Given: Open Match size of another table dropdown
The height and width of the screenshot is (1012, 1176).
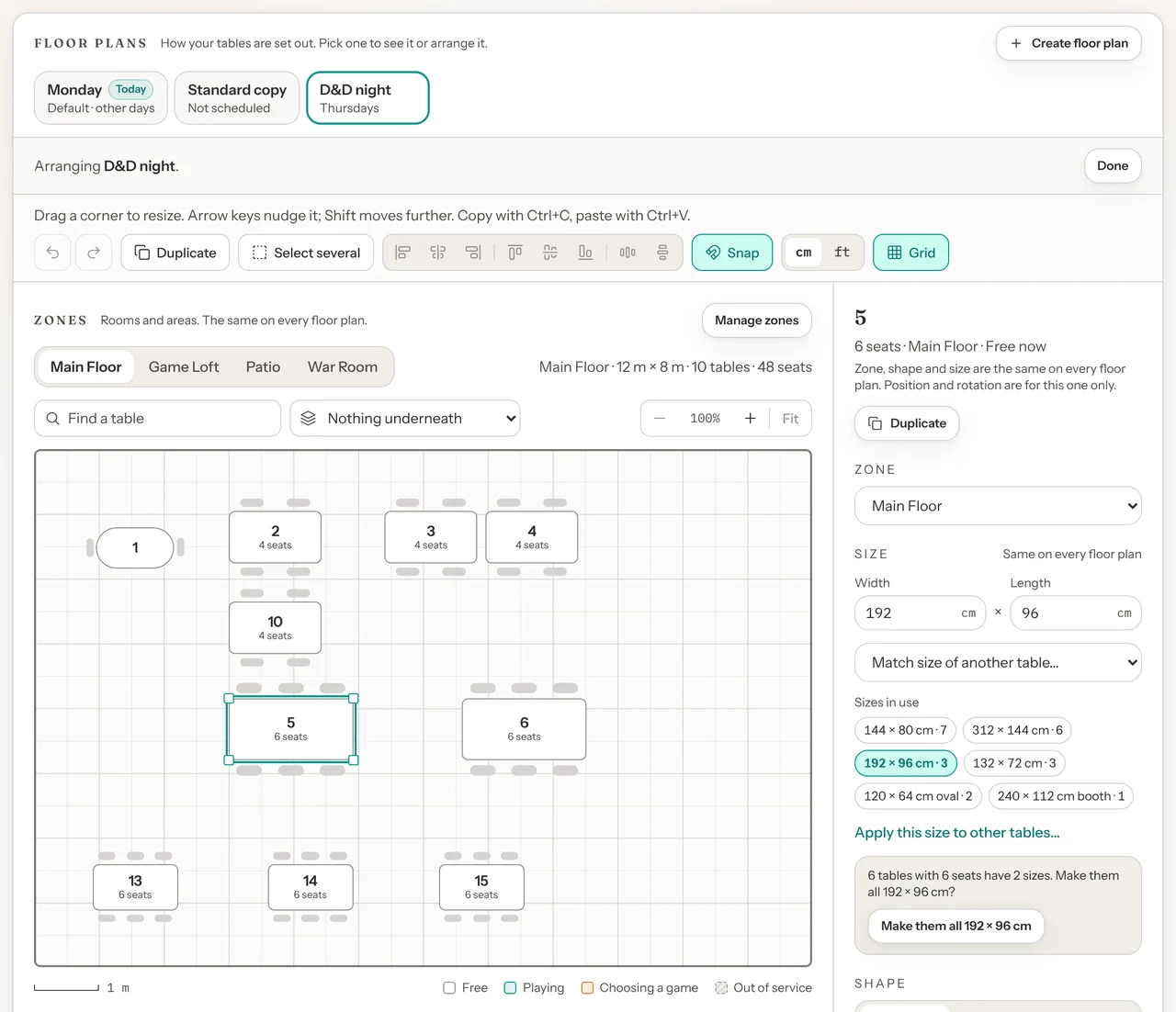Looking at the screenshot, I should tap(998, 662).
